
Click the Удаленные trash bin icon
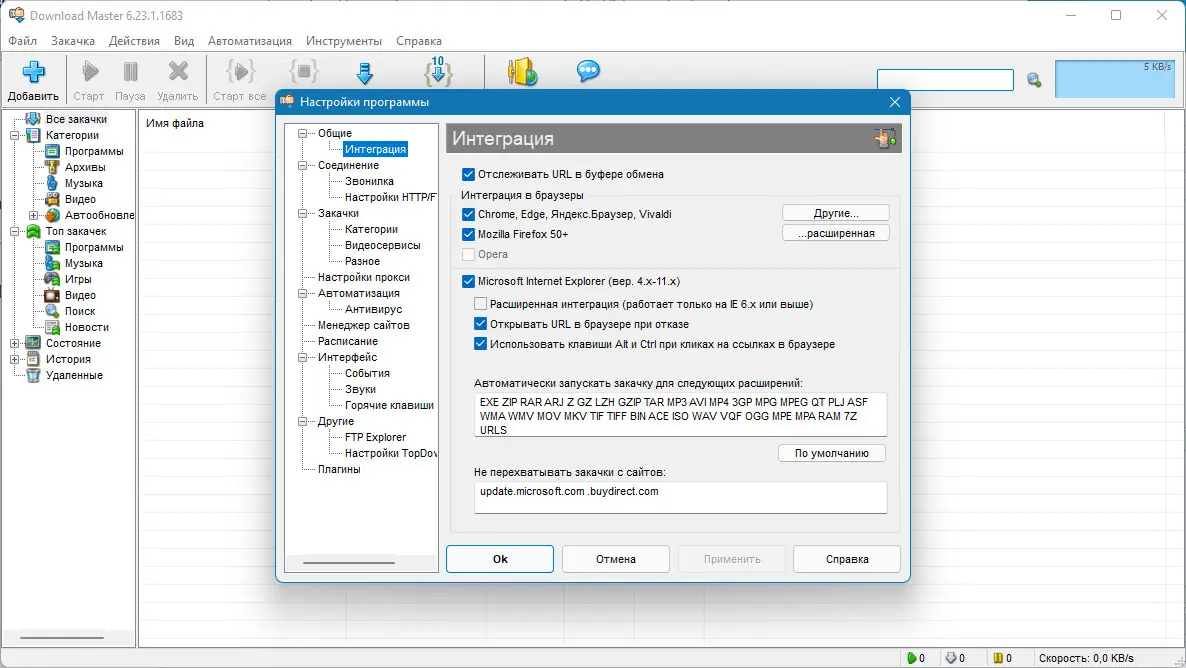pyautogui.click(x=33, y=375)
